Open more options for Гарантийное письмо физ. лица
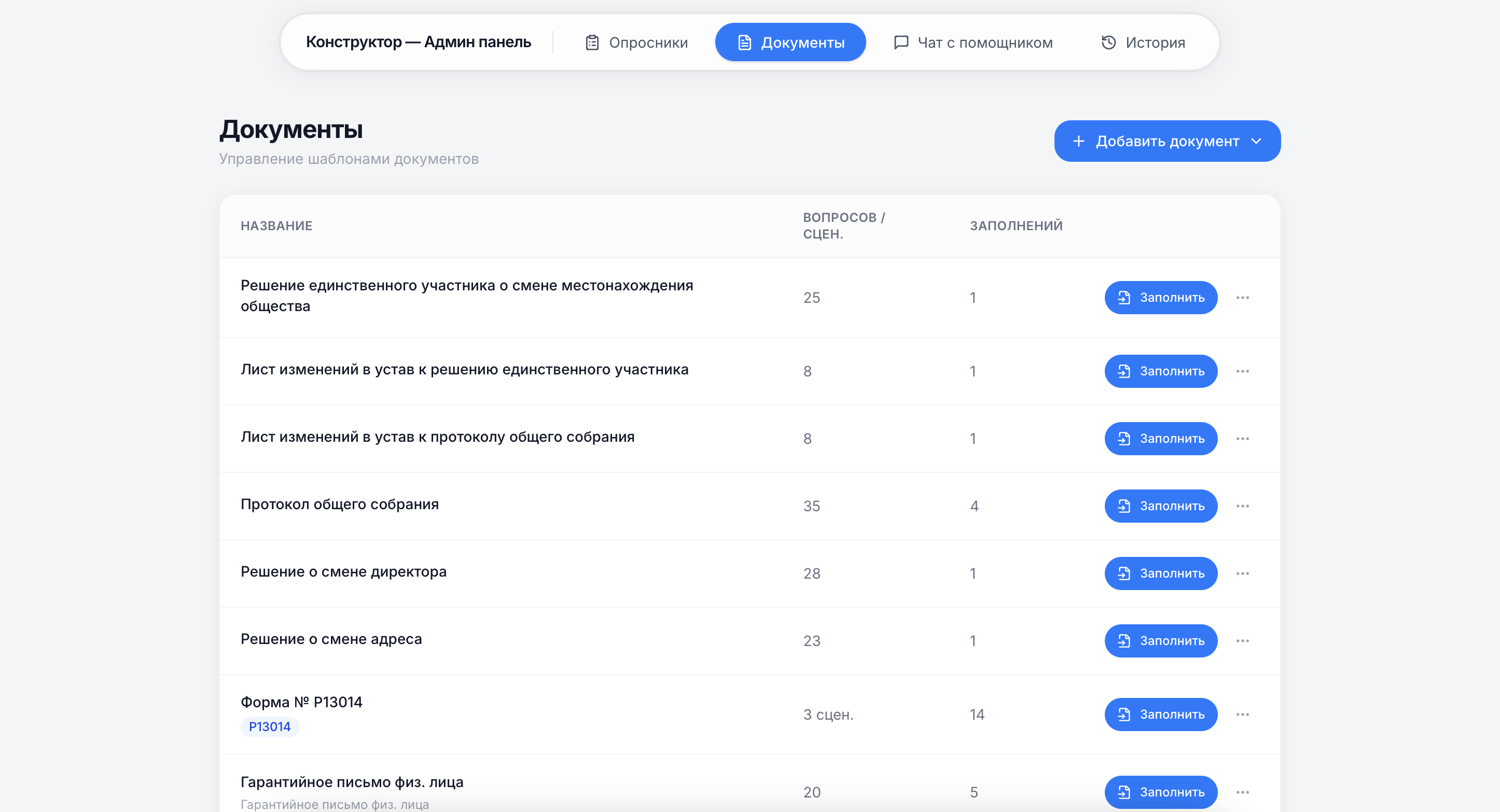Image resolution: width=1500 pixels, height=812 pixels. pos(1243,792)
